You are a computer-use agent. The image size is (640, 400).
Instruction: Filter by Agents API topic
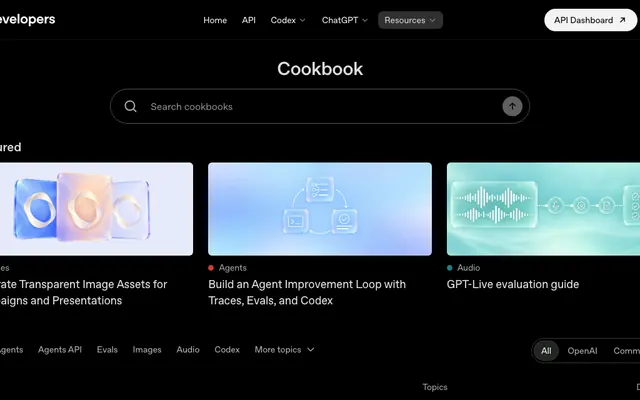(x=60, y=350)
